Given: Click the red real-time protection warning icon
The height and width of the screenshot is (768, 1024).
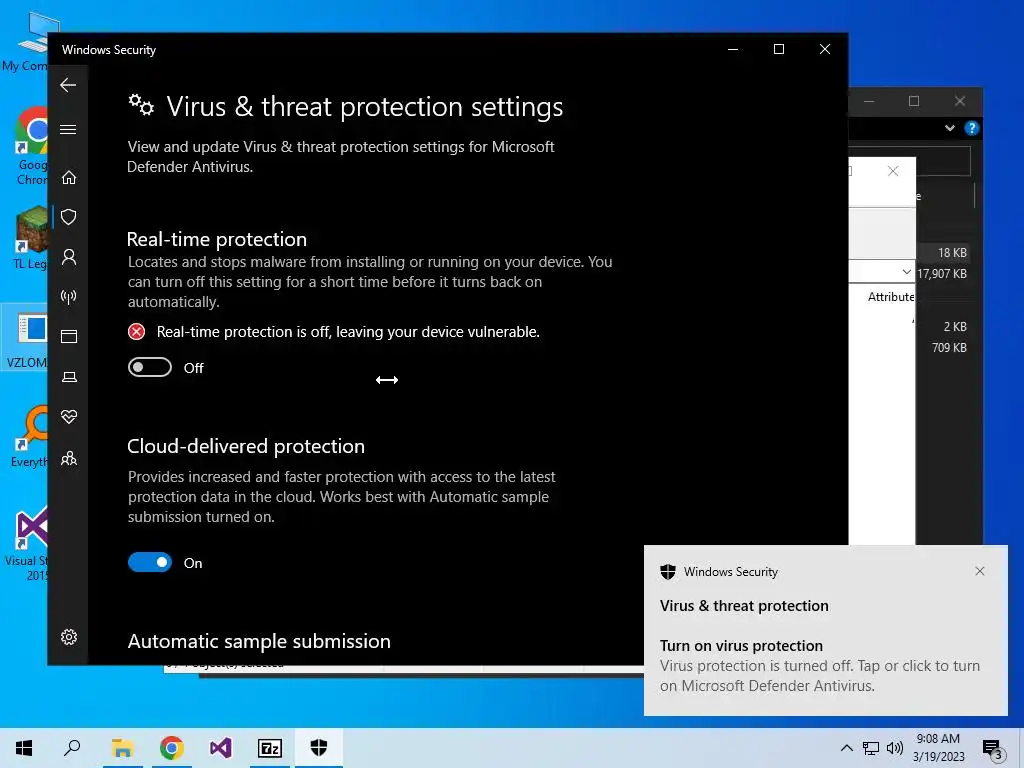Looking at the screenshot, I should tap(136, 332).
